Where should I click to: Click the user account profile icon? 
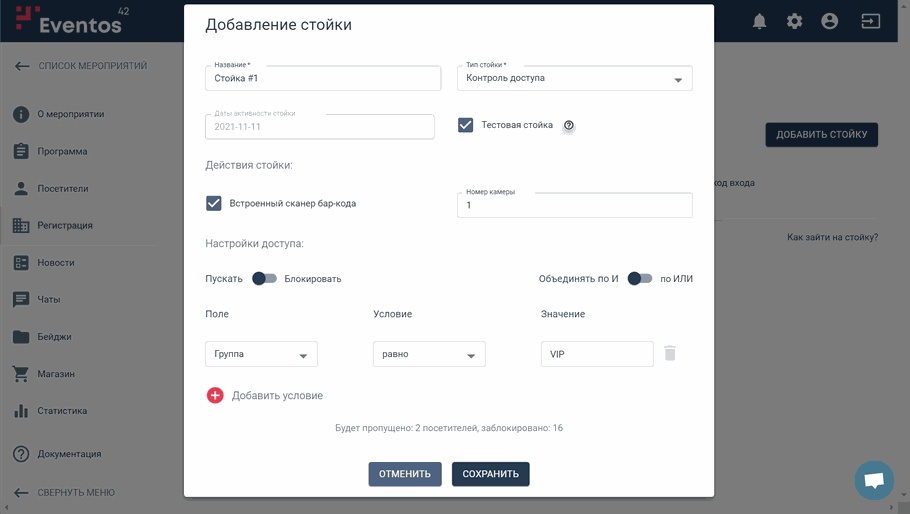click(x=829, y=21)
